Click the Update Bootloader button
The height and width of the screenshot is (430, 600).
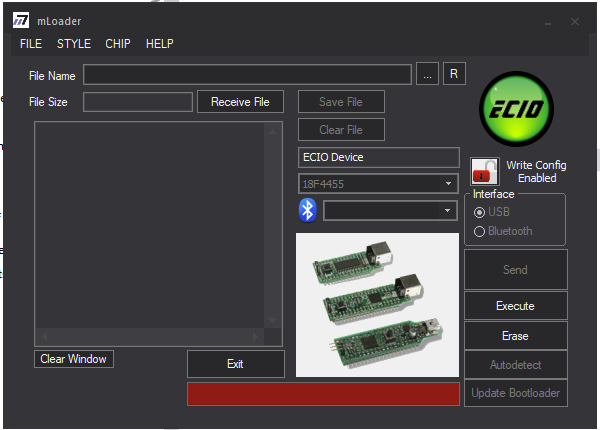516,393
